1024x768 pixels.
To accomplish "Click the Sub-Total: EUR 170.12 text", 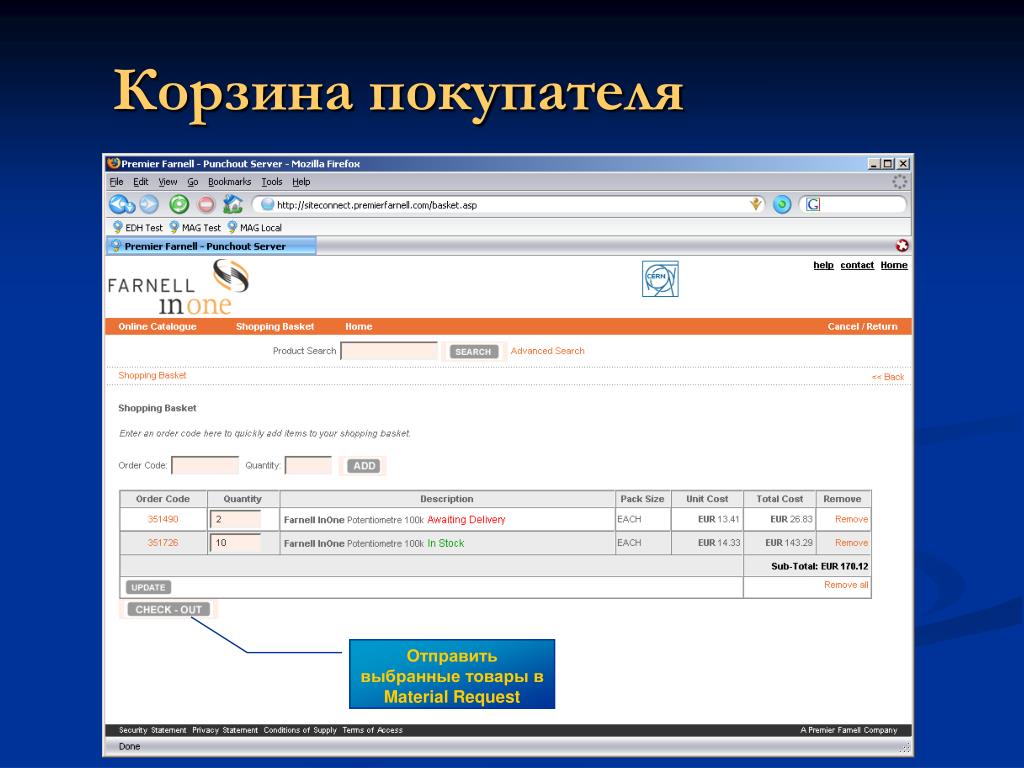I will pyautogui.click(x=820, y=566).
